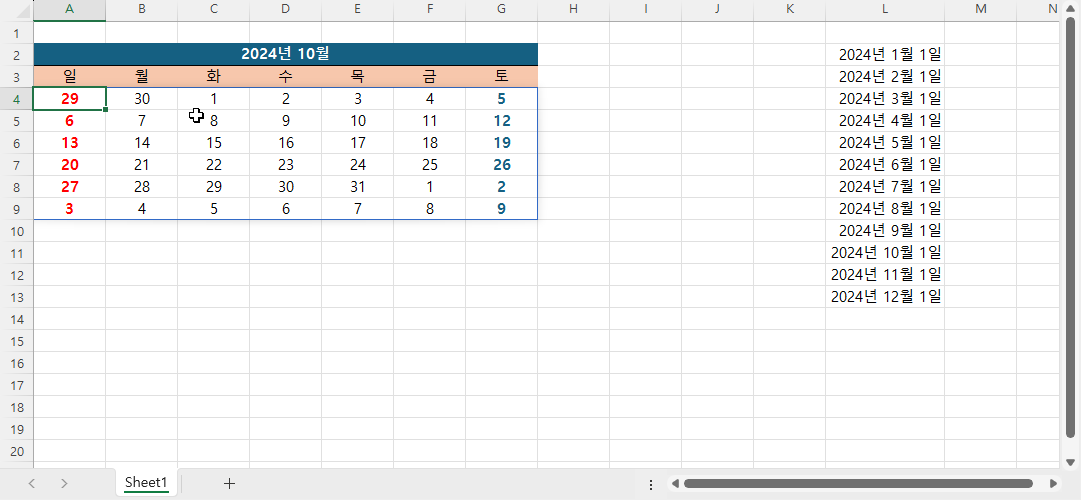Select the blue Saturday date 19
This screenshot has width=1081, height=500.
point(501,143)
